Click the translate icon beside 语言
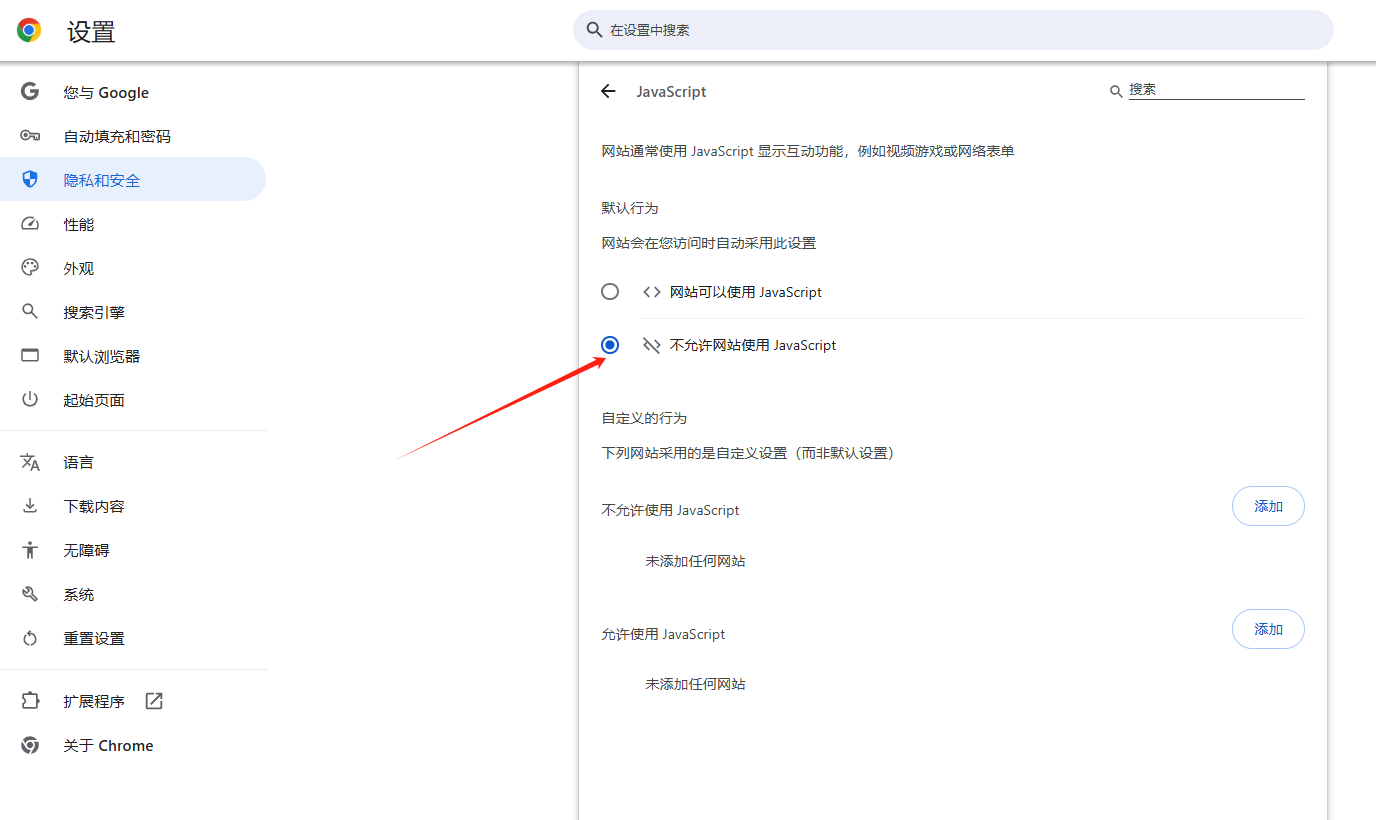 pyautogui.click(x=30, y=462)
